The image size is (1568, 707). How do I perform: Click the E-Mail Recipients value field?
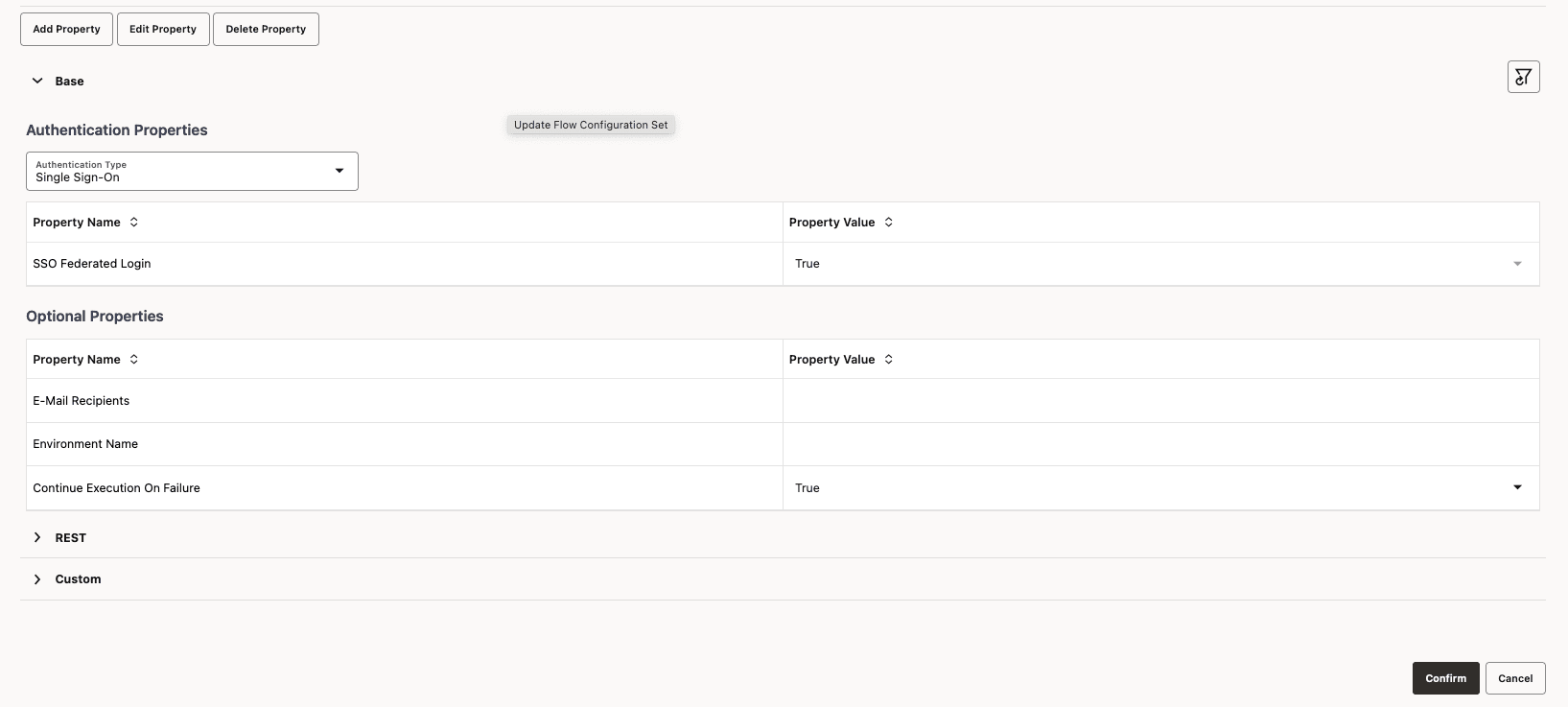1160,401
